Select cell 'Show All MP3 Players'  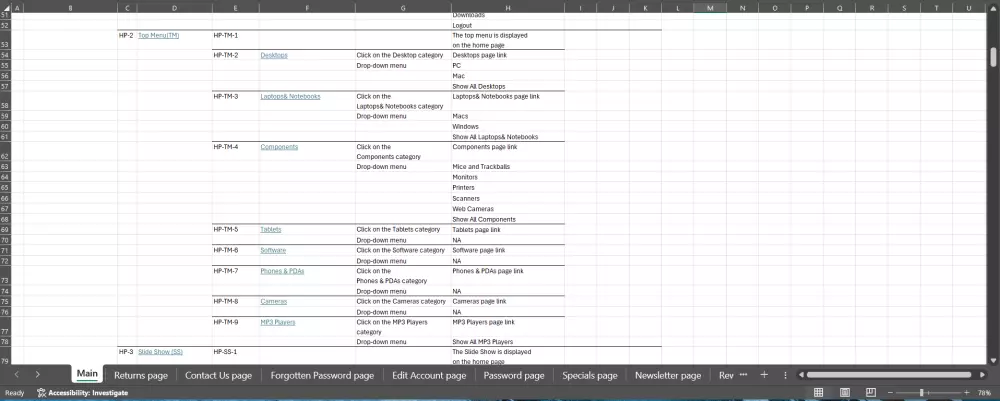(x=508, y=342)
